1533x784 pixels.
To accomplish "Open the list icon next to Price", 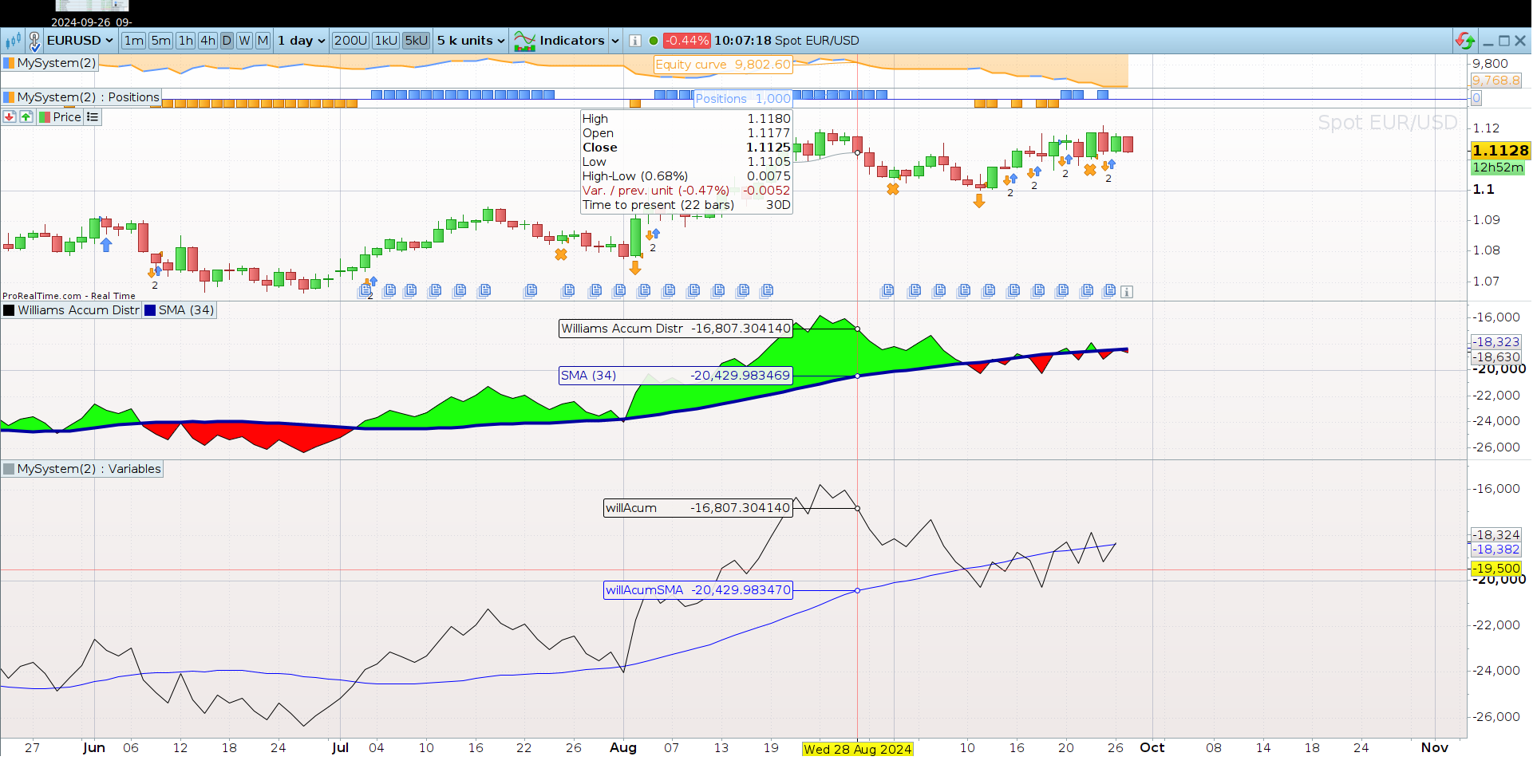I will [93, 117].
